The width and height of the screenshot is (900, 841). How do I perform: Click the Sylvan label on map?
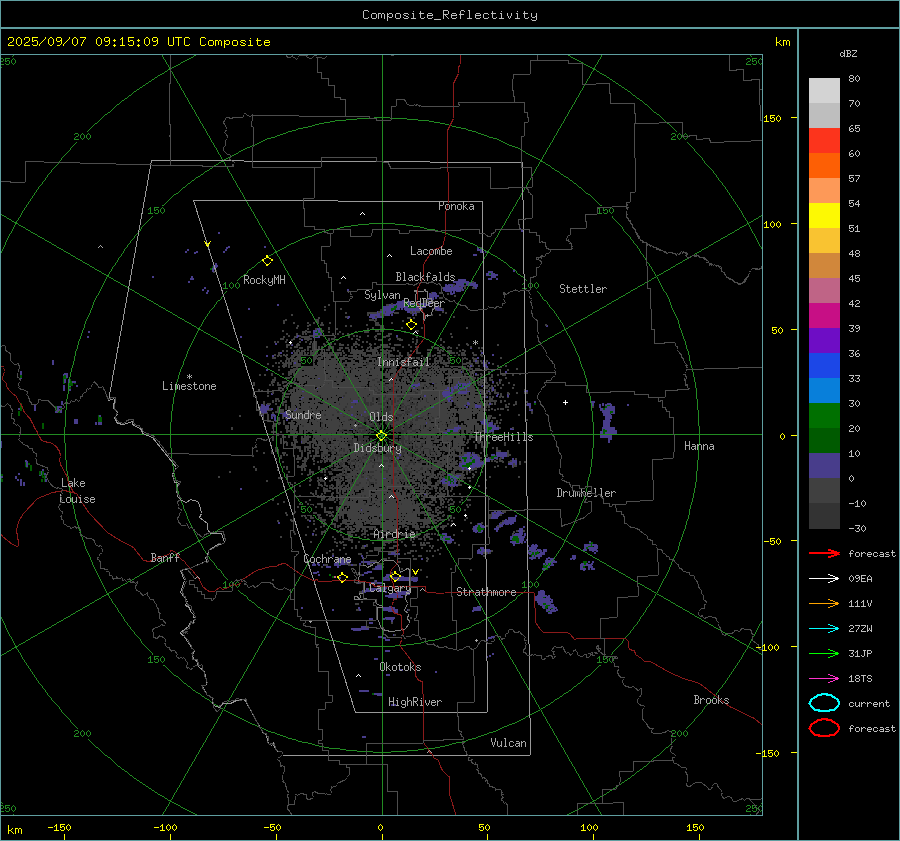(382, 295)
